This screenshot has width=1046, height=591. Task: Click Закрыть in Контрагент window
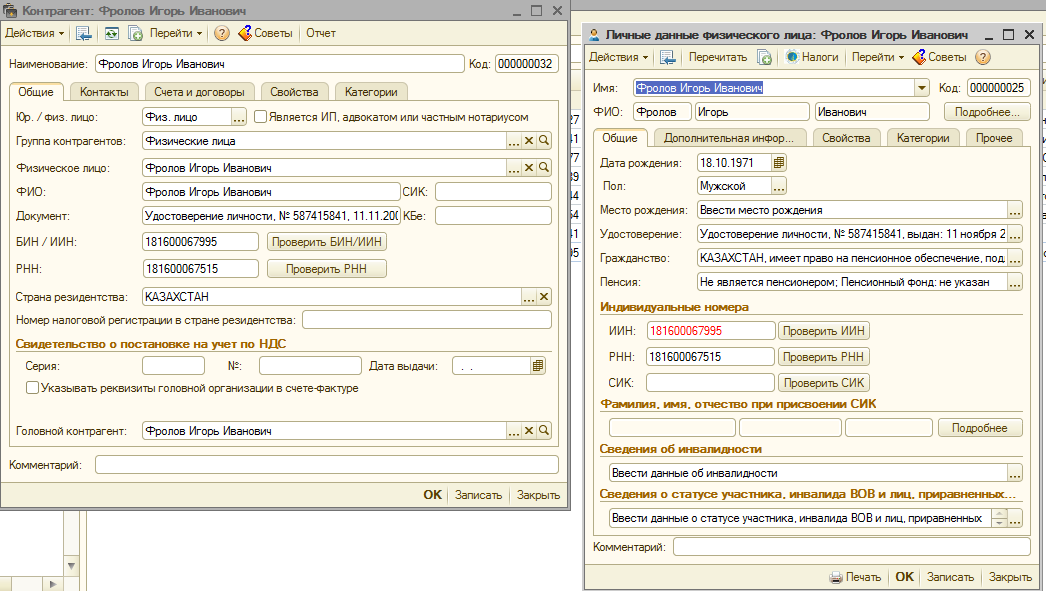pyautogui.click(x=538, y=495)
